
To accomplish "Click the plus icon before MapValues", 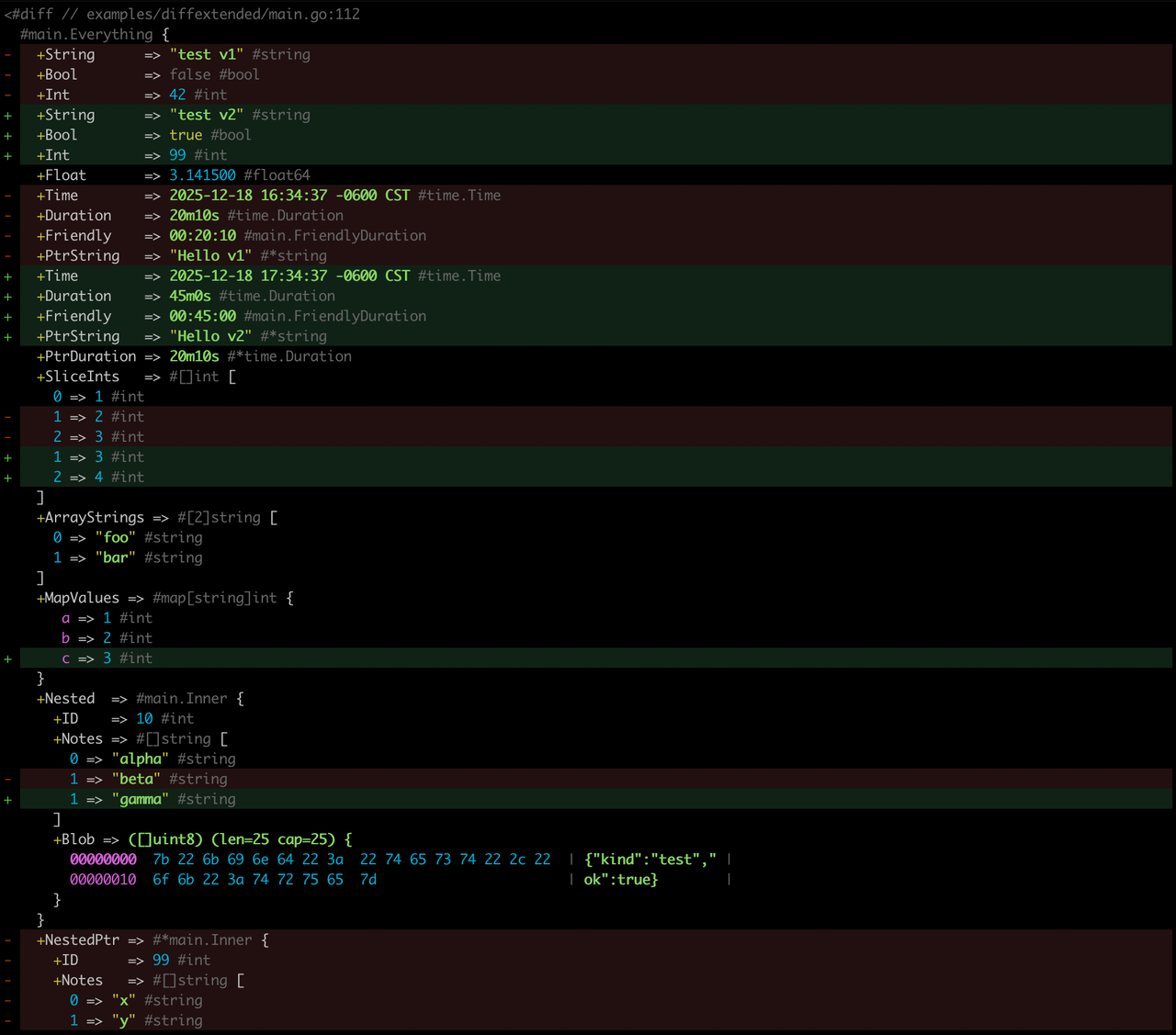I will coord(40,598).
